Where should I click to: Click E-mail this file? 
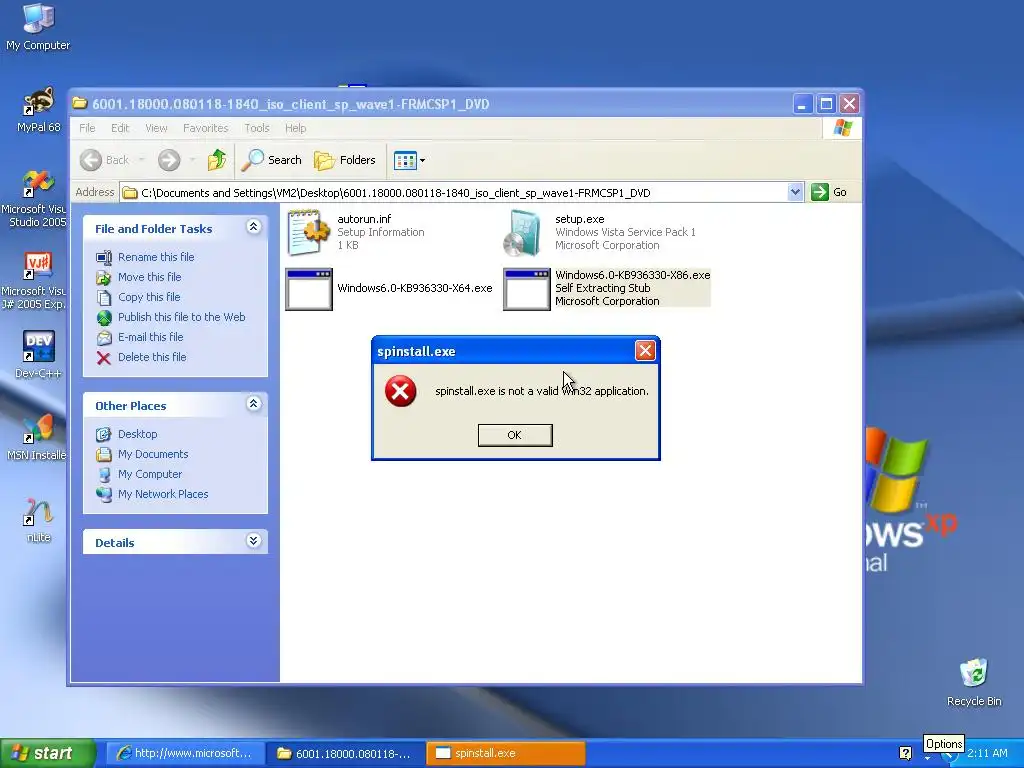pos(151,337)
